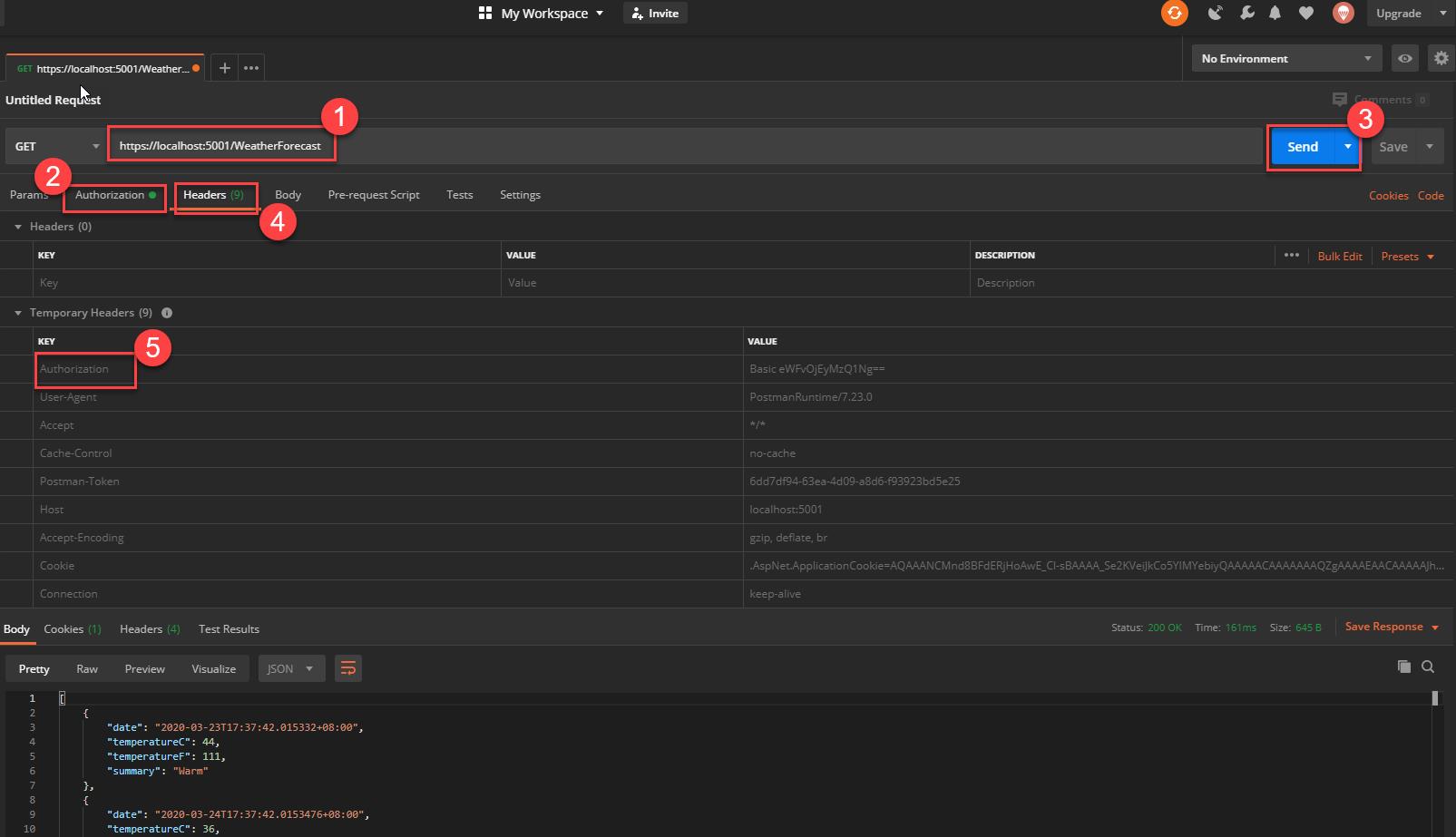This screenshot has height=837, width=1456.
Task: Open Bulk Edit for headers
Action: 1340,256
